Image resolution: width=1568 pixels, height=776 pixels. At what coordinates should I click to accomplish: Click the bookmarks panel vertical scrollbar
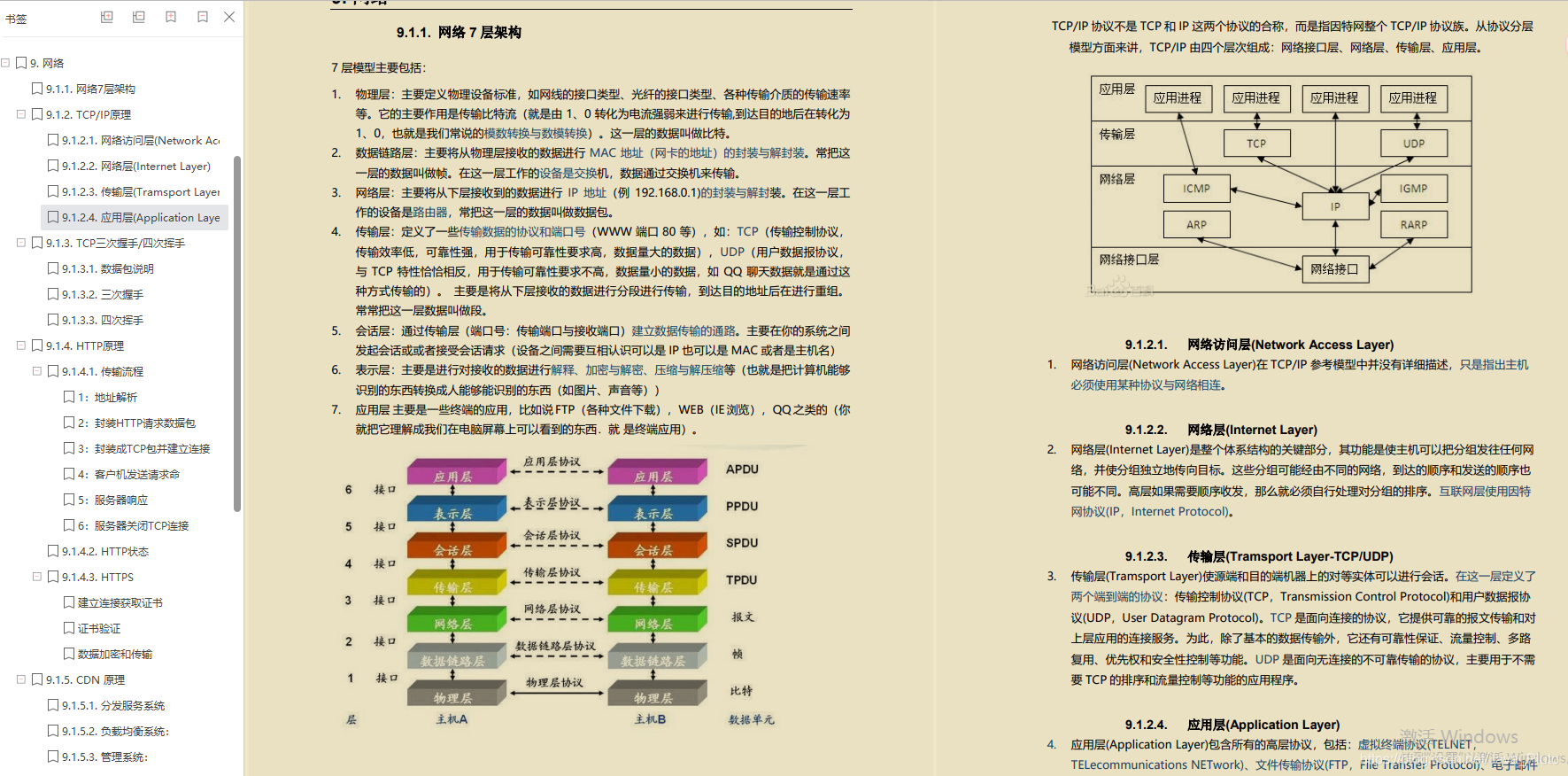(x=237, y=334)
